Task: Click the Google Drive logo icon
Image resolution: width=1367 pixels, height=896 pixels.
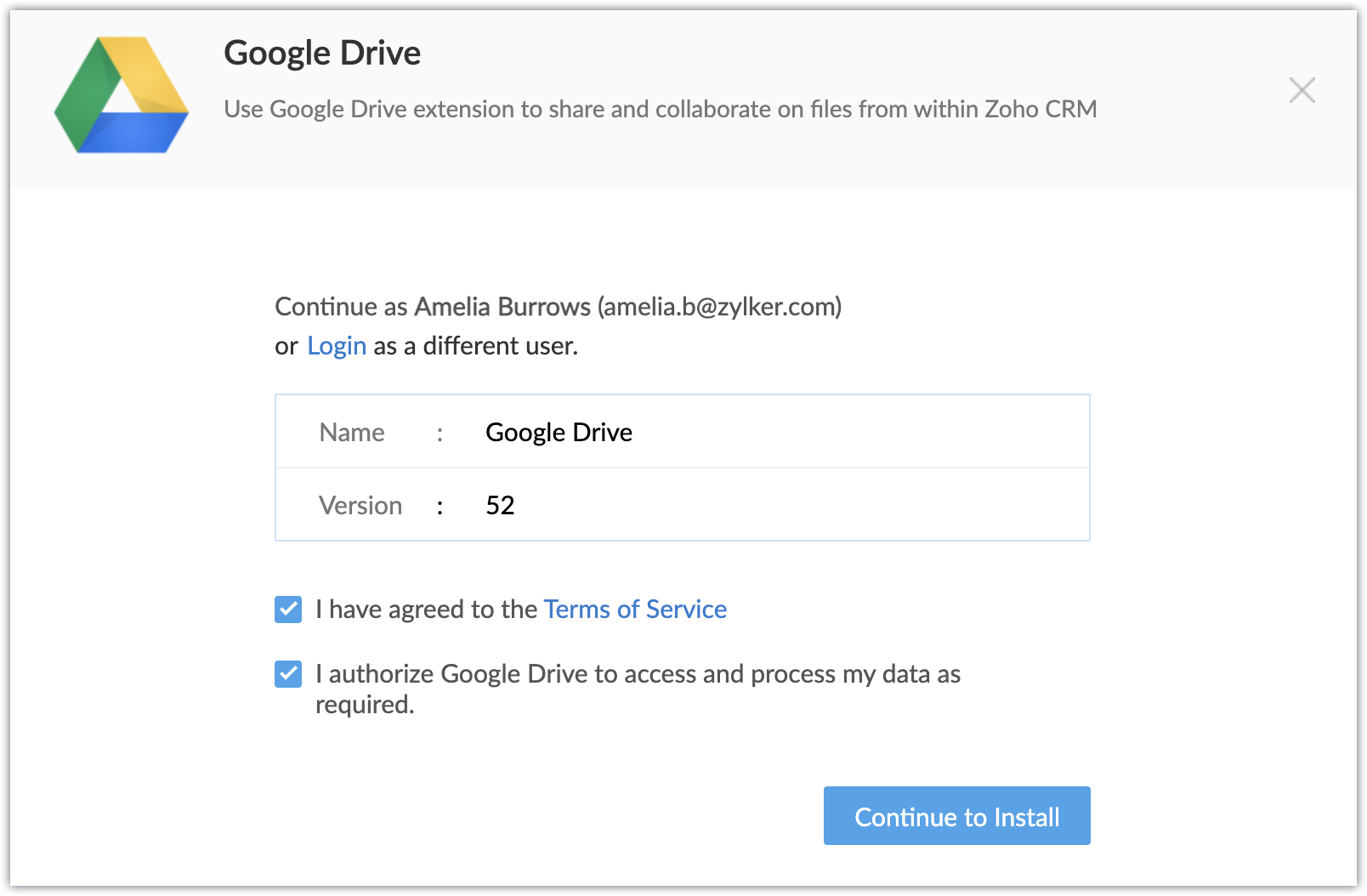Action: tap(122, 95)
